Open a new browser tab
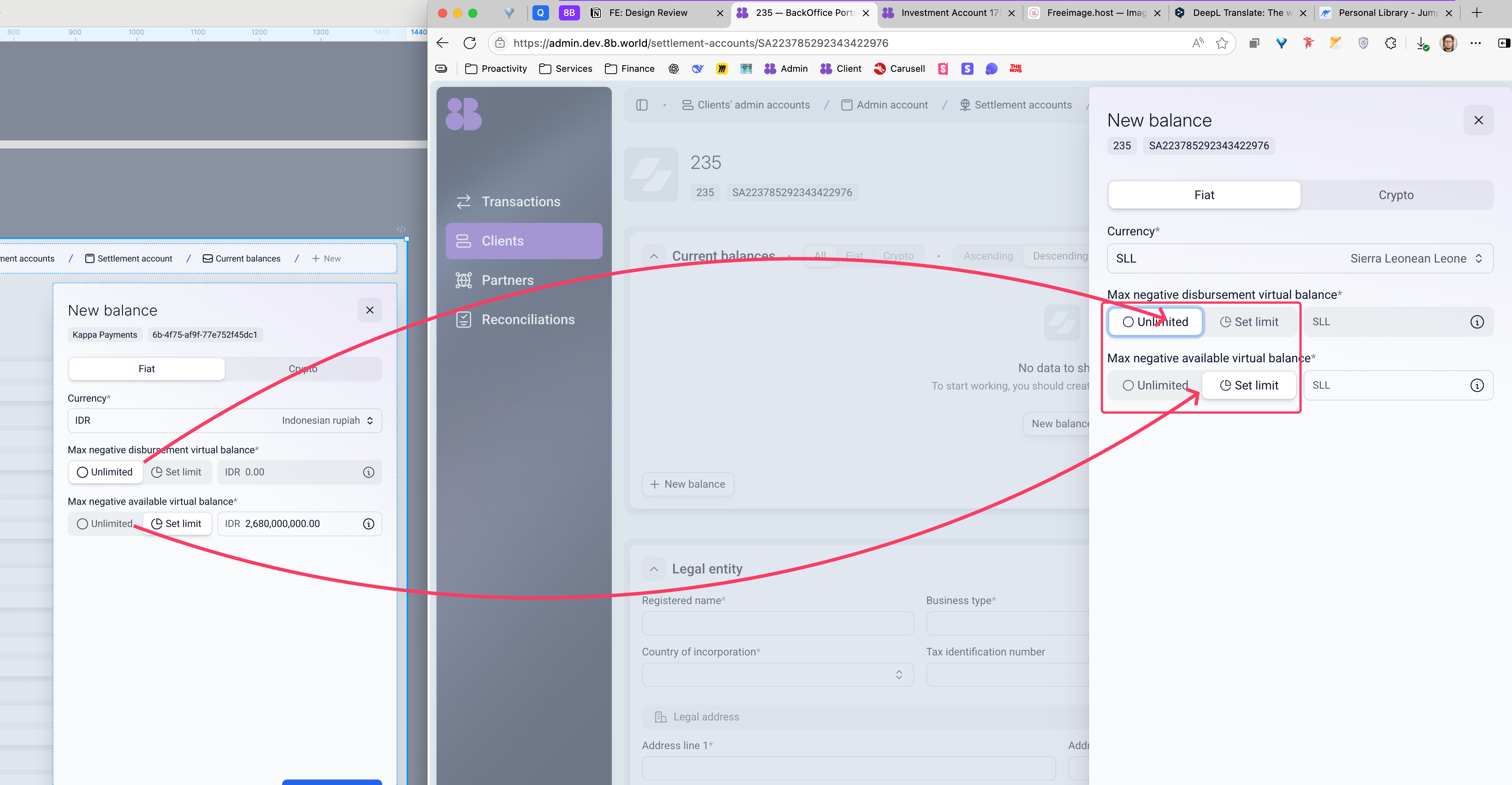The image size is (1512, 785). tap(1477, 13)
